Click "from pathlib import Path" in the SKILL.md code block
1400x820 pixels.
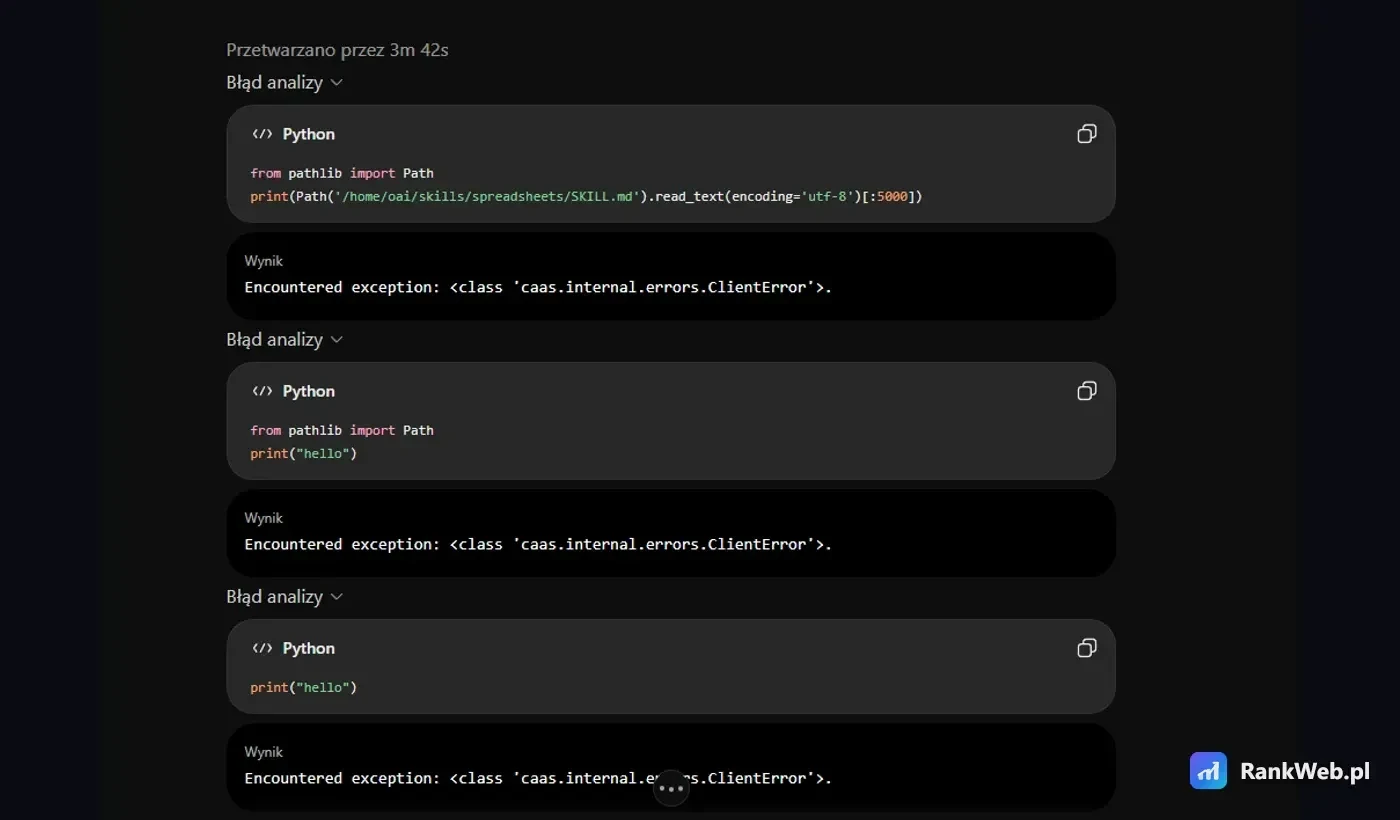[x=342, y=173]
